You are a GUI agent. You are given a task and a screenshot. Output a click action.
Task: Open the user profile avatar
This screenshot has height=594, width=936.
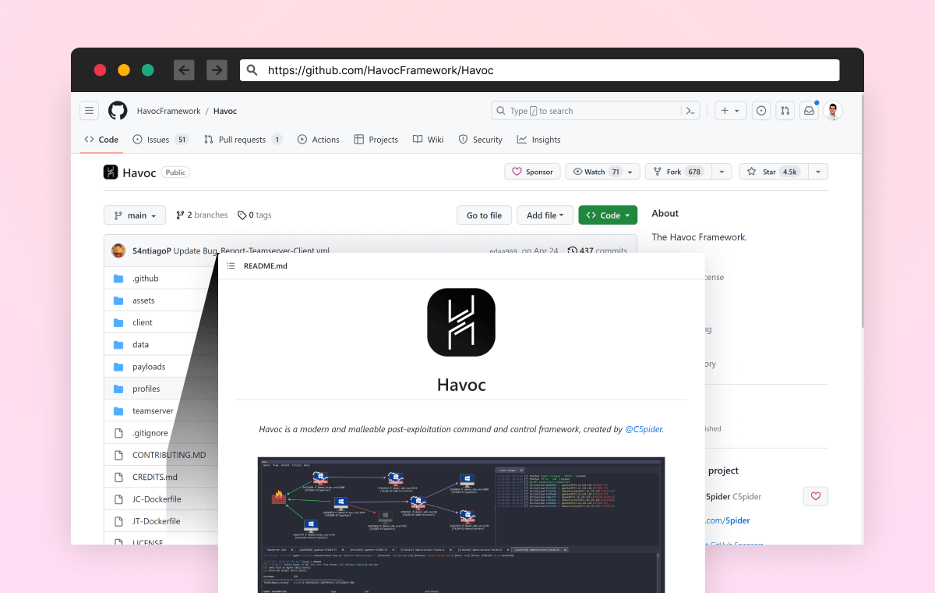833,111
